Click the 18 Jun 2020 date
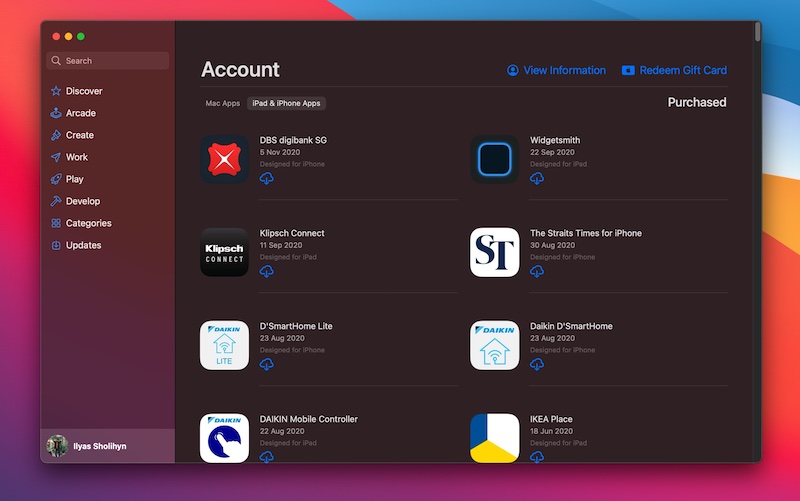Image resolution: width=800 pixels, height=501 pixels. click(x=551, y=431)
